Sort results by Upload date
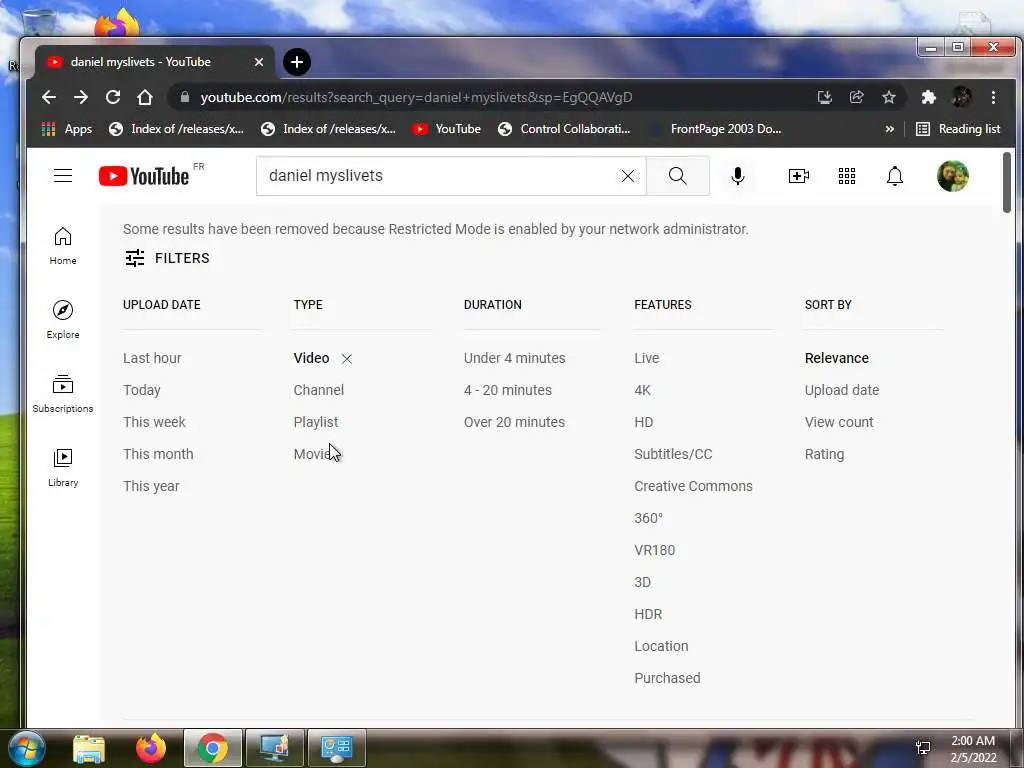 (x=842, y=390)
